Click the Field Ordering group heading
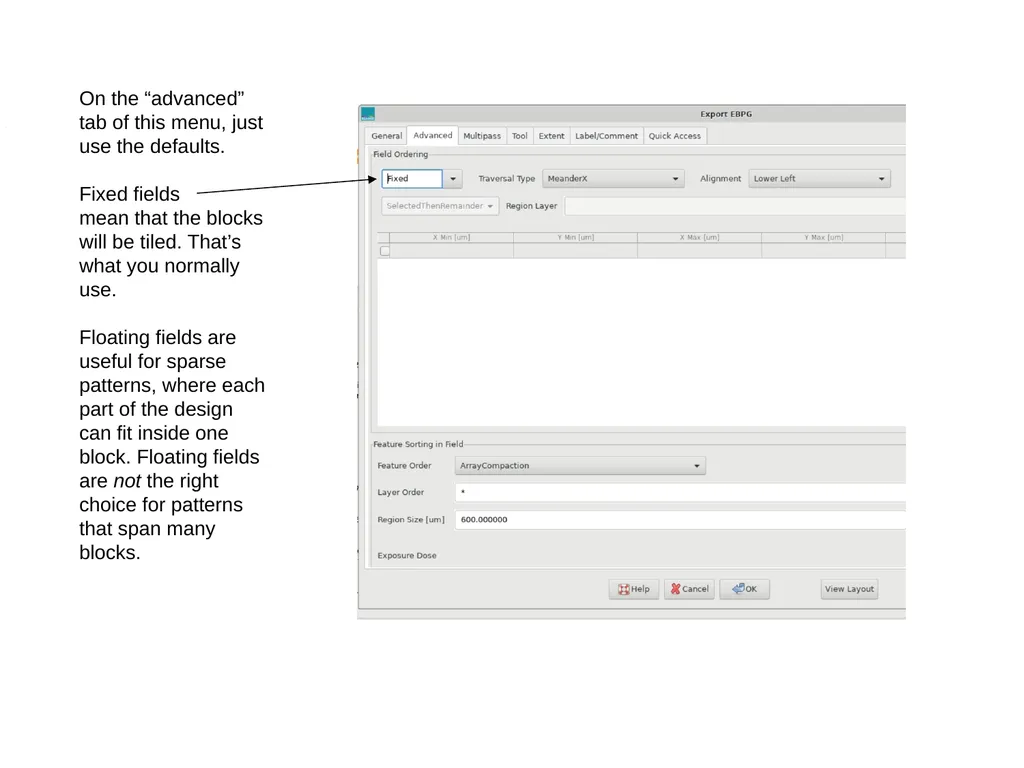The width and height of the screenshot is (1024, 768). (400, 154)
